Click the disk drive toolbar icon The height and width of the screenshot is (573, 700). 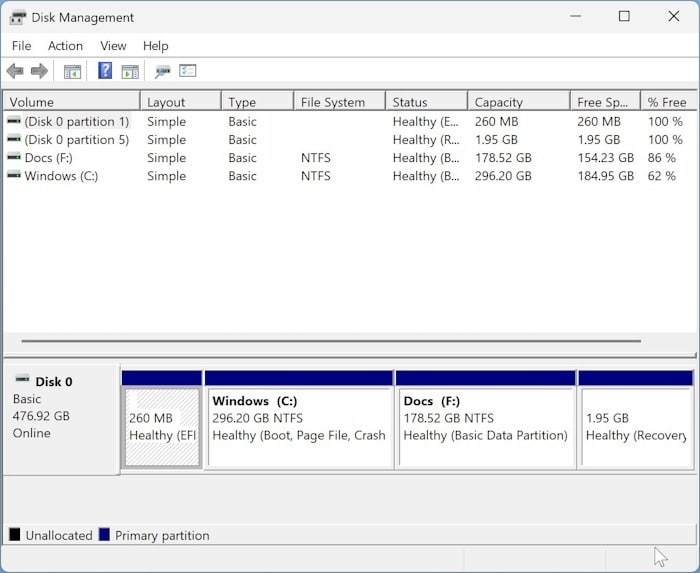click(162, 71)
